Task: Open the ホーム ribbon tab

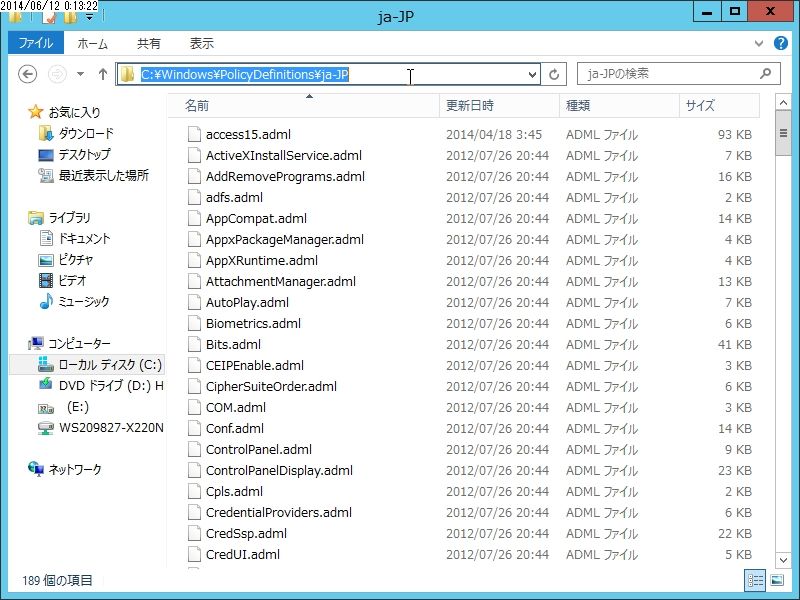Action: [x=92, y=43]
